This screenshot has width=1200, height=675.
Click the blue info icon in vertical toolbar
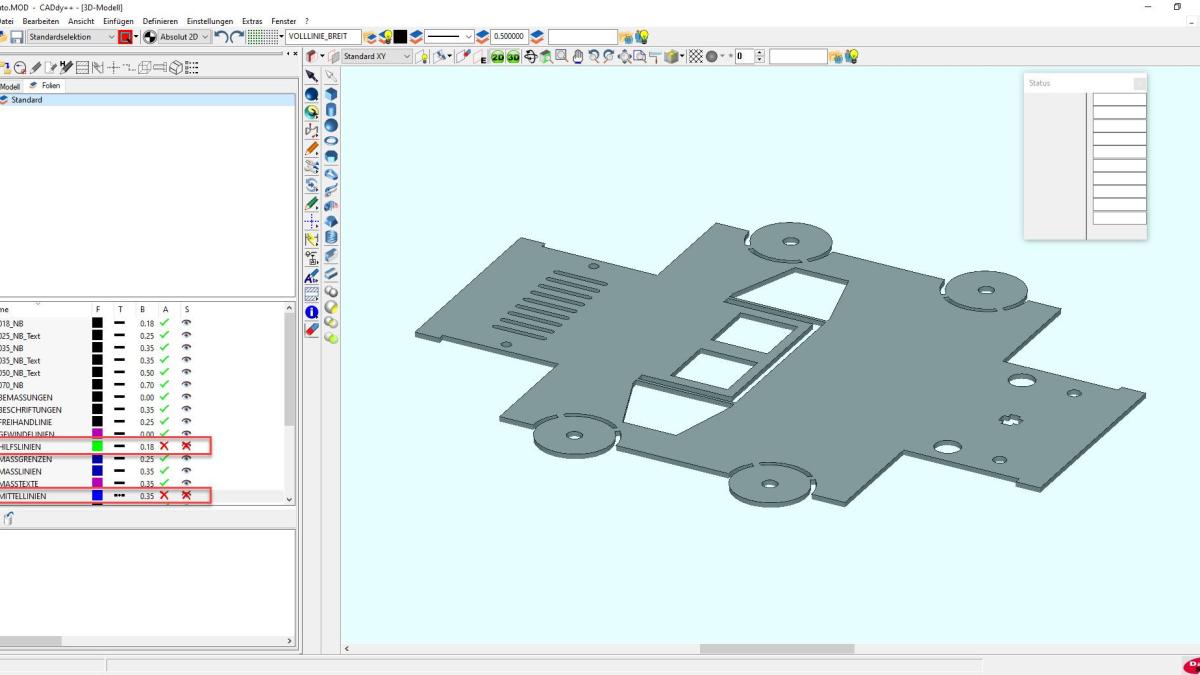pos(312,312)
